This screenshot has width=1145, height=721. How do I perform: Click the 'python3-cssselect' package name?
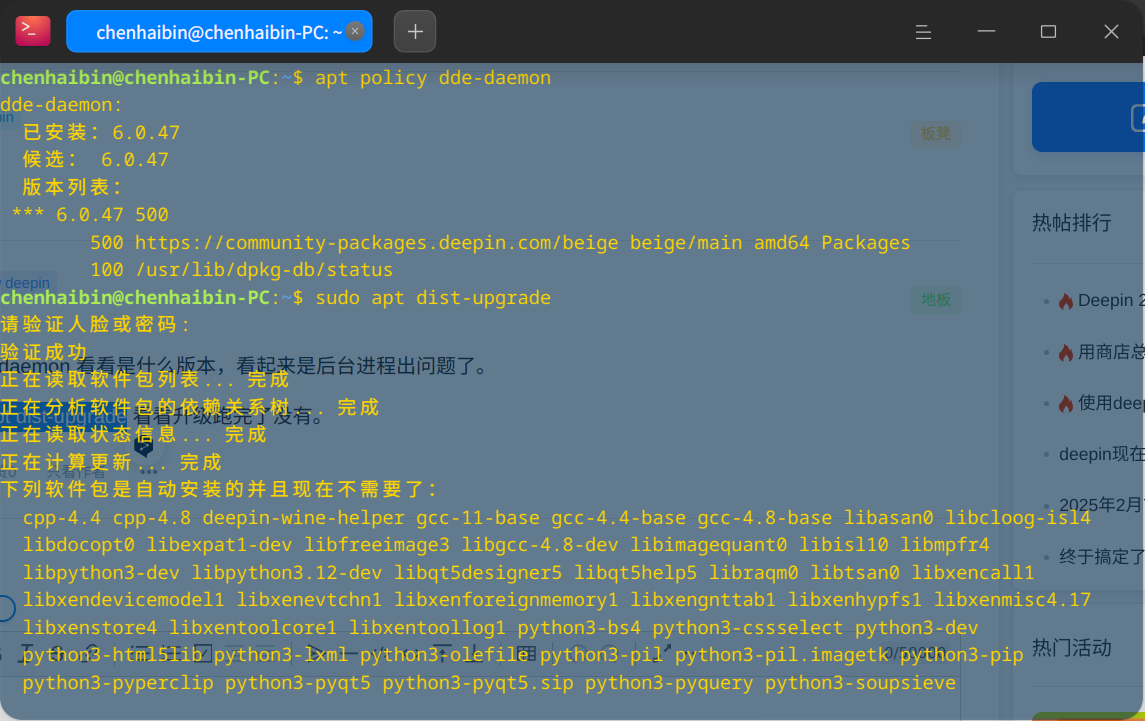click(x=748, y=627)
